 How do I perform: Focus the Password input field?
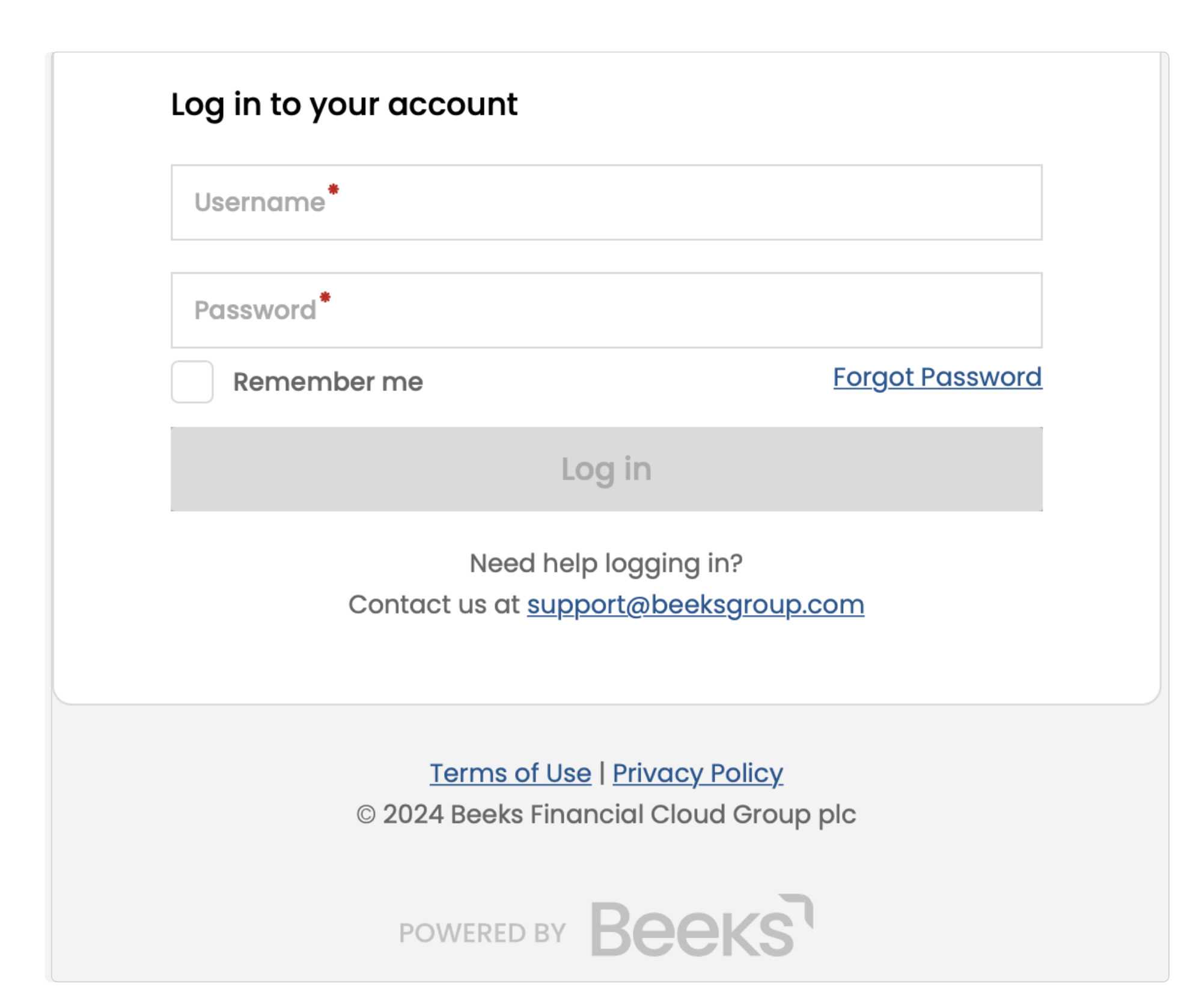[606, 310]
